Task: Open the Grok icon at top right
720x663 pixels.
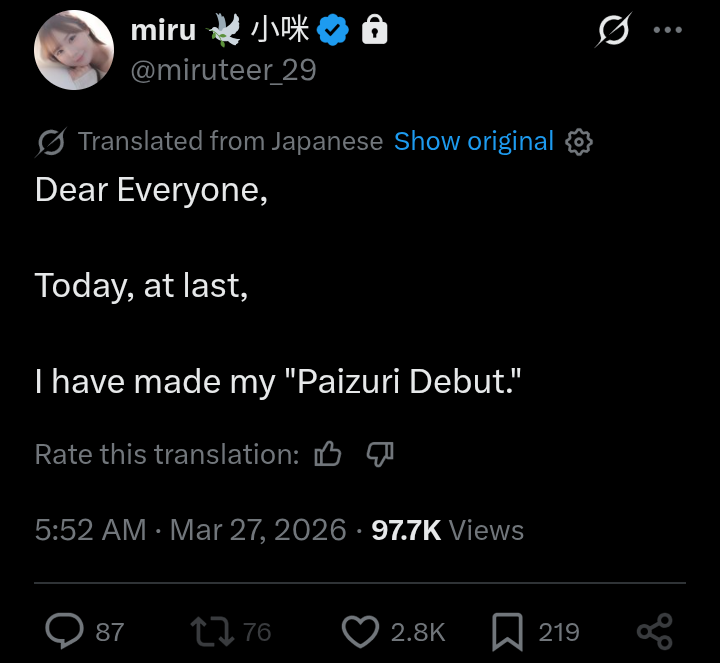Action: point(613,30)
